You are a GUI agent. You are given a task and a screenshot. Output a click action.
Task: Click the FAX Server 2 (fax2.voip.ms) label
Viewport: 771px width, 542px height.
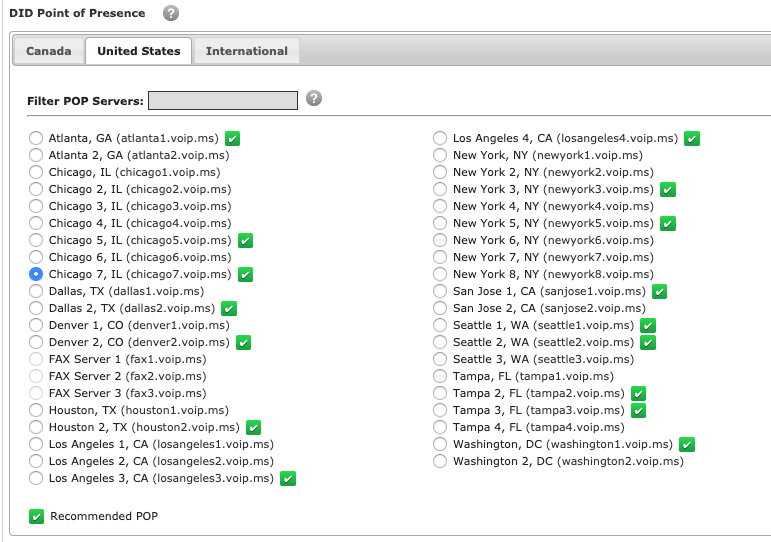point(127,376)
